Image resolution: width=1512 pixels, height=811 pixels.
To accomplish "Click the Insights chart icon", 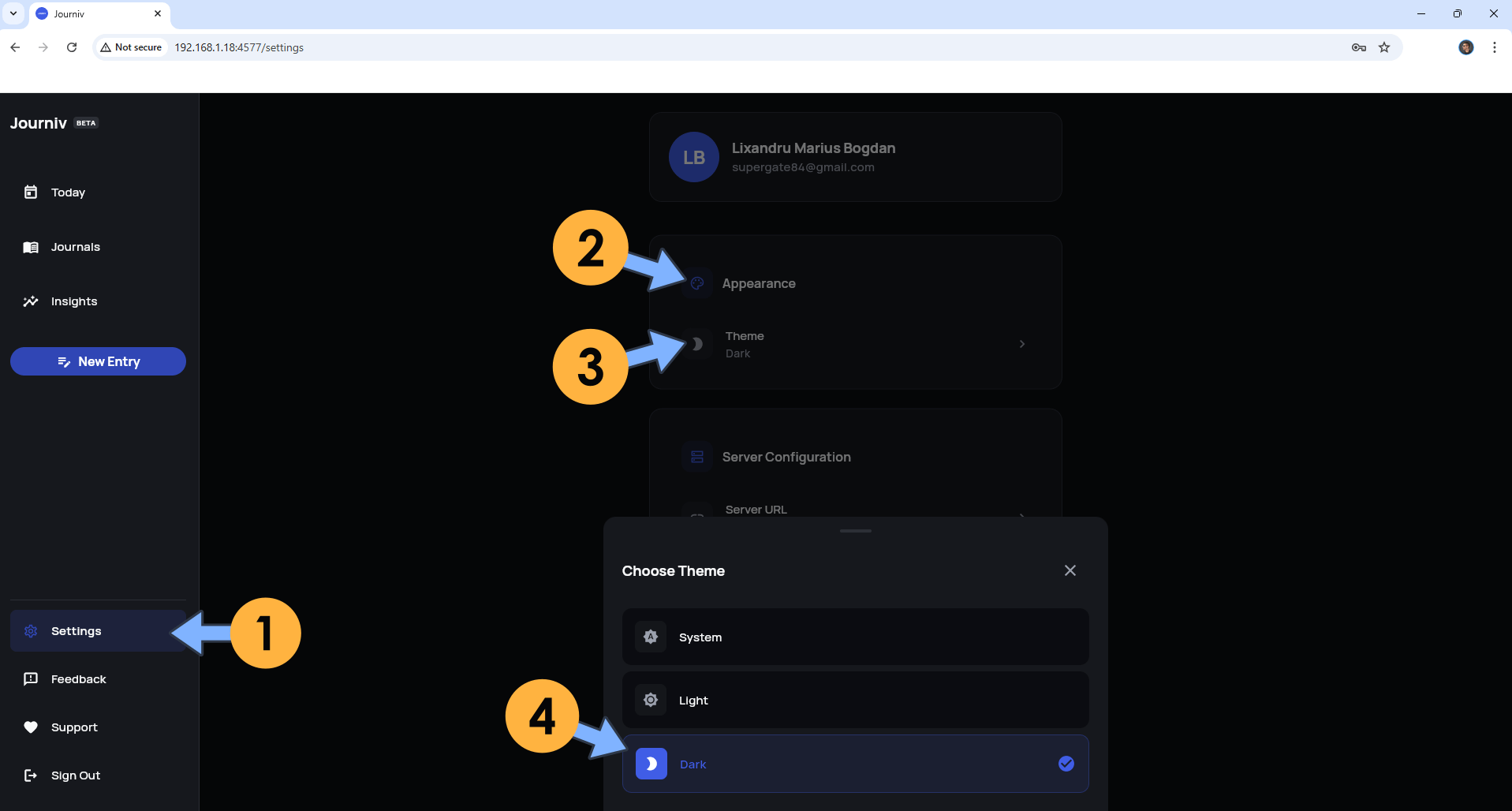I will (x=31, y=301).
